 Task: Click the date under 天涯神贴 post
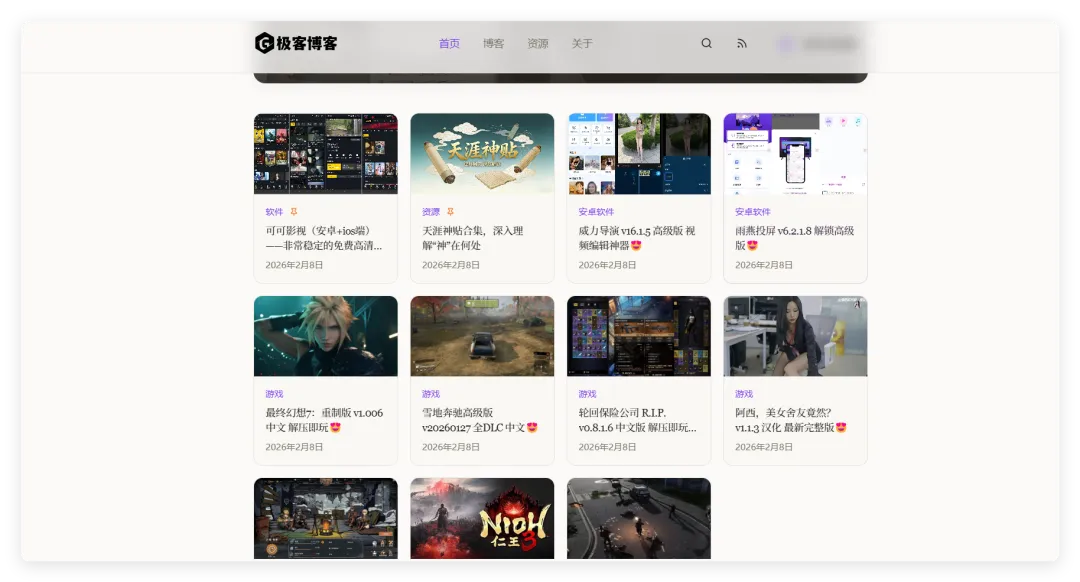(x=450, y=265)
